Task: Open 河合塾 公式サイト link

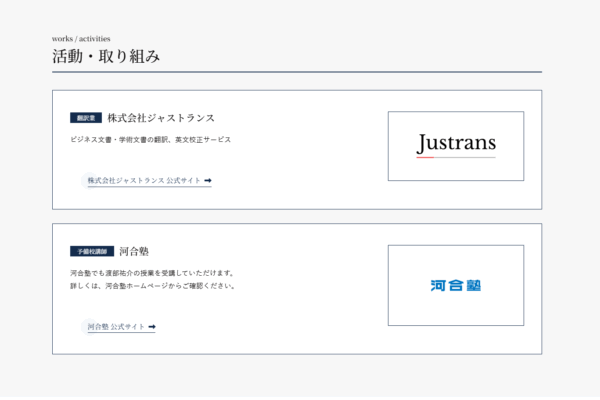Action: click(121, 327)
